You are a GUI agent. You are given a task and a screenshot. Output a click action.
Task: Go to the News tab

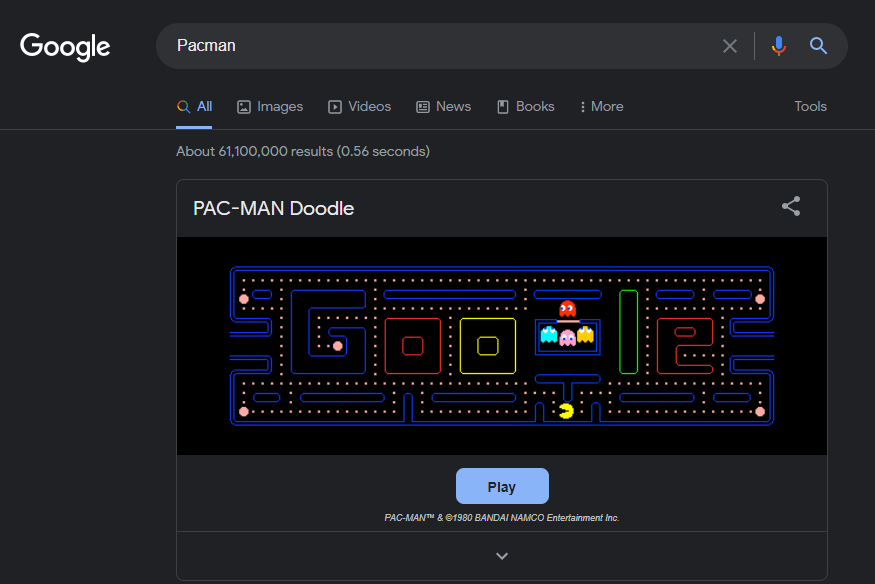(x=444, y=107)
